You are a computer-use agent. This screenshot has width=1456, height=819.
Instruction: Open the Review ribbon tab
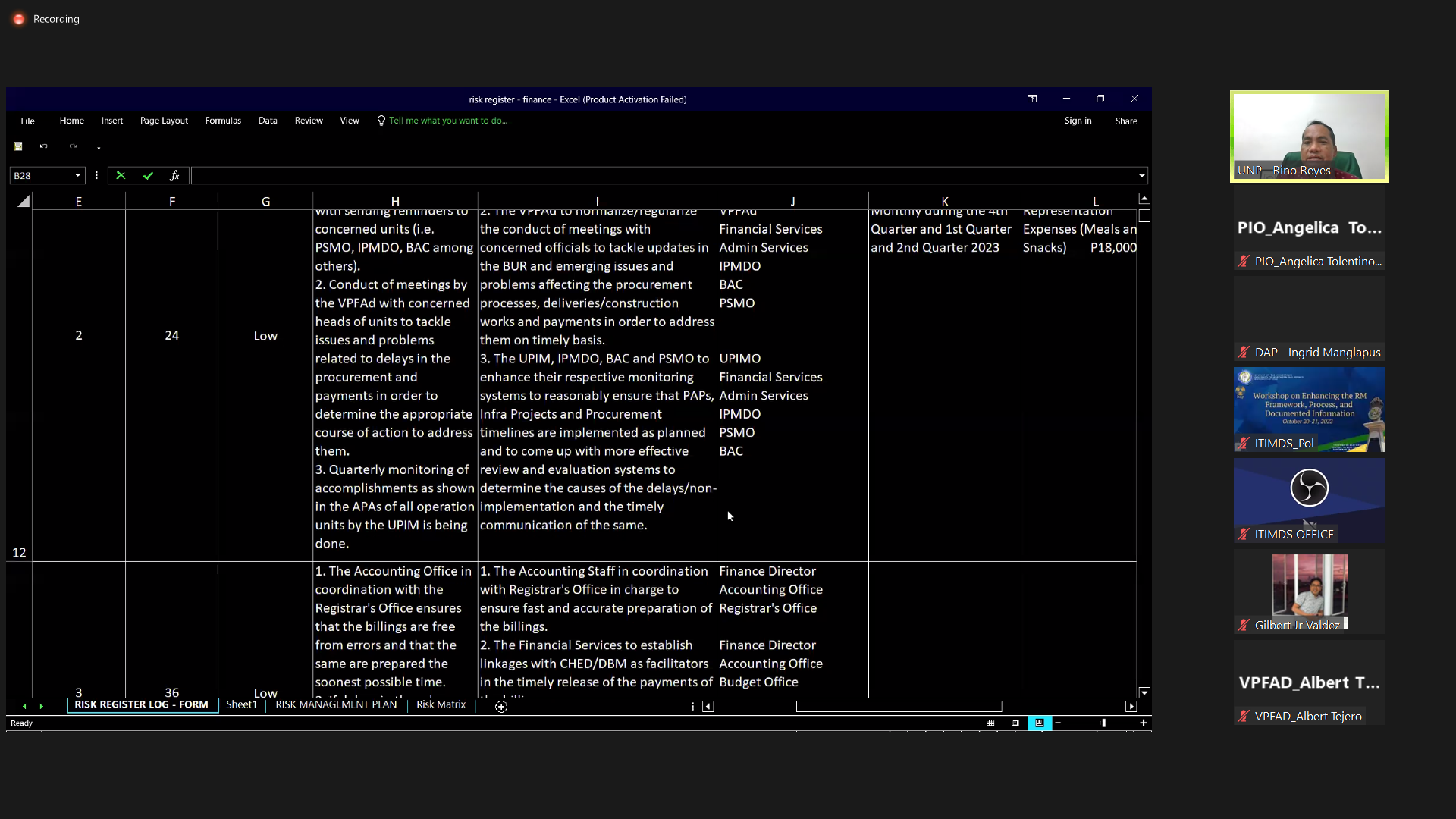(309, 121)
